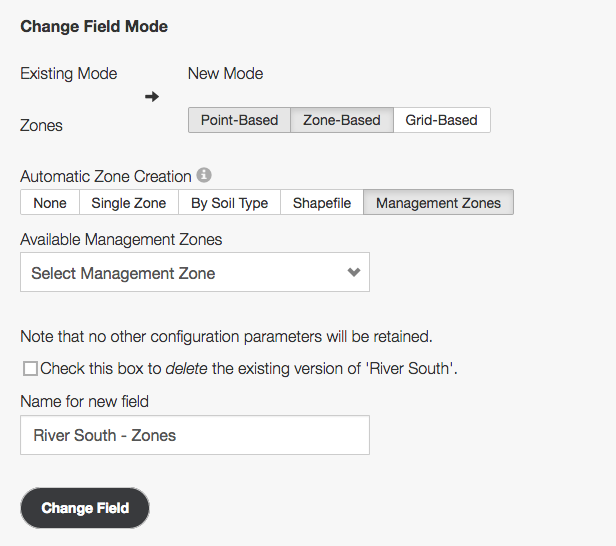Choose Shapefile zone creation option

pos(321,203)
